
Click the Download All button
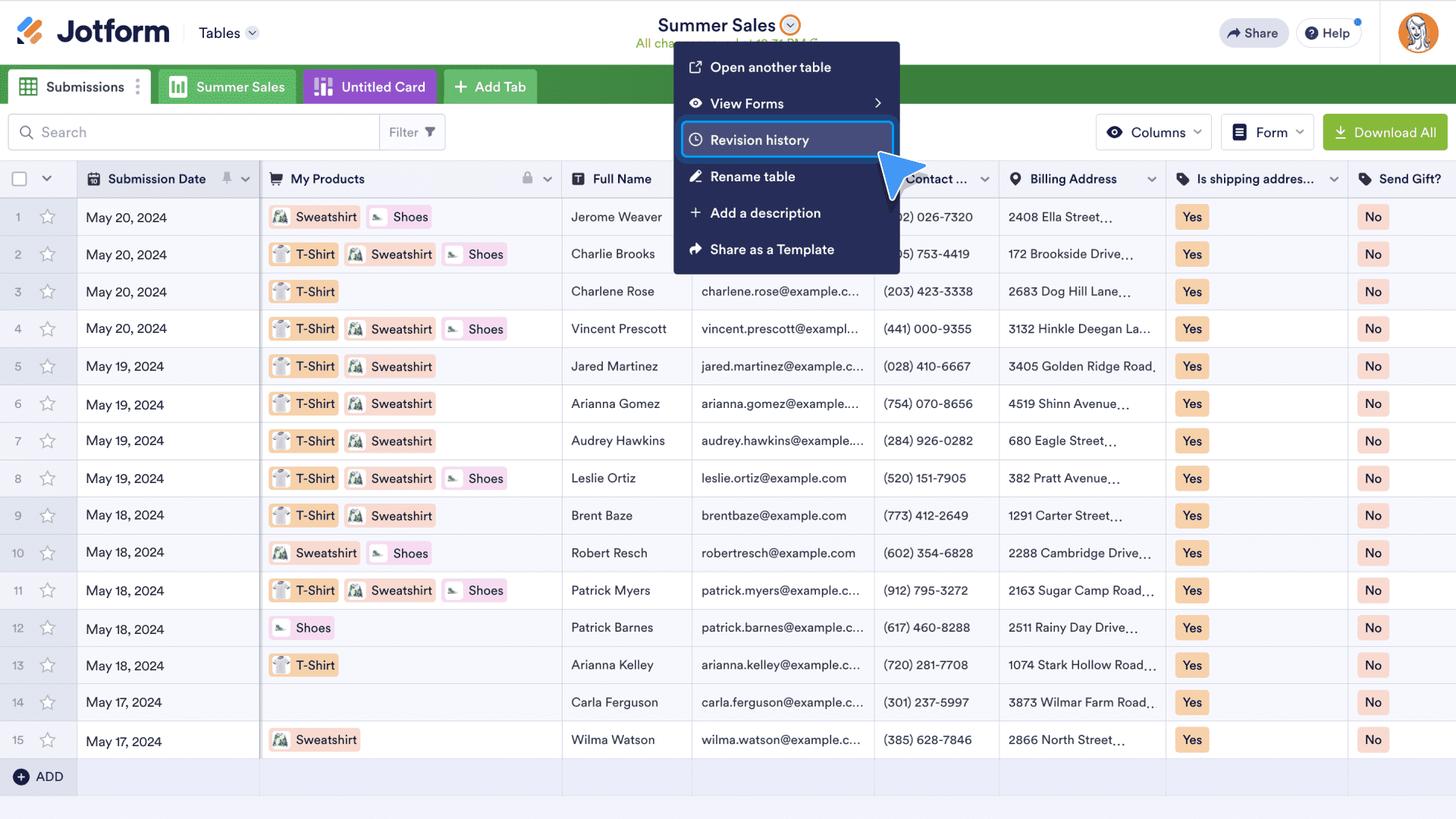tap(1385, 133)
